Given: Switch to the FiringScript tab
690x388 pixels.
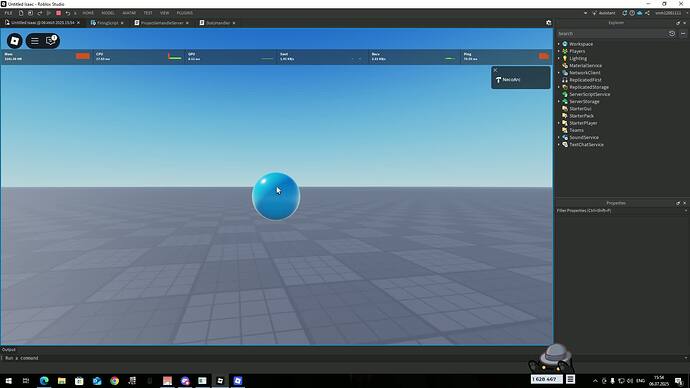Looking at the screenshot, I should (x=107, y=23).
